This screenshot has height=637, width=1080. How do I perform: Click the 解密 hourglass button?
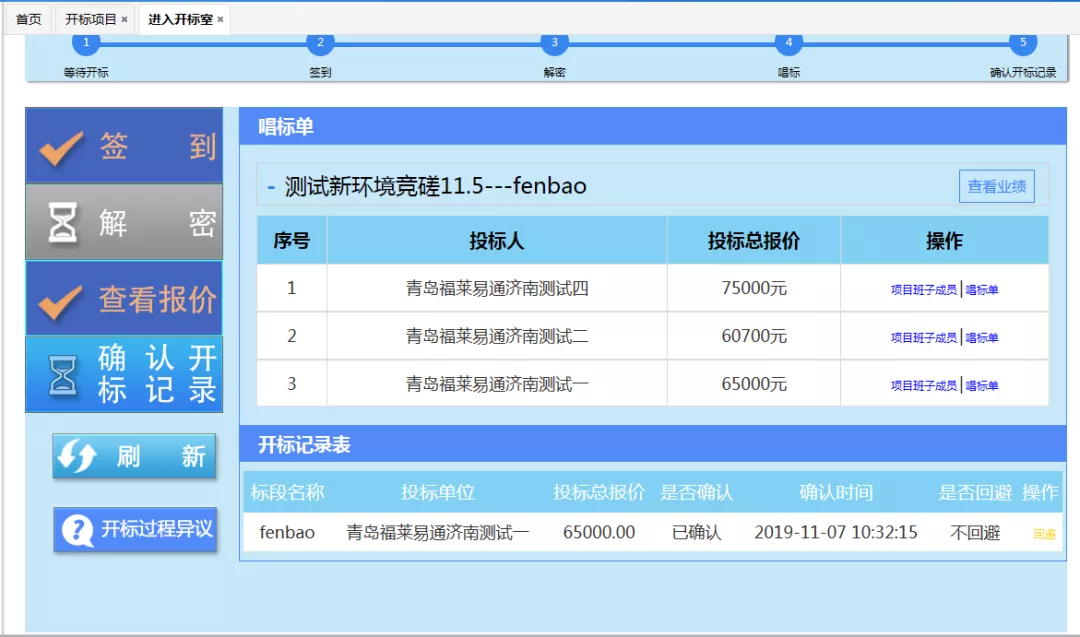pos(124,222)
